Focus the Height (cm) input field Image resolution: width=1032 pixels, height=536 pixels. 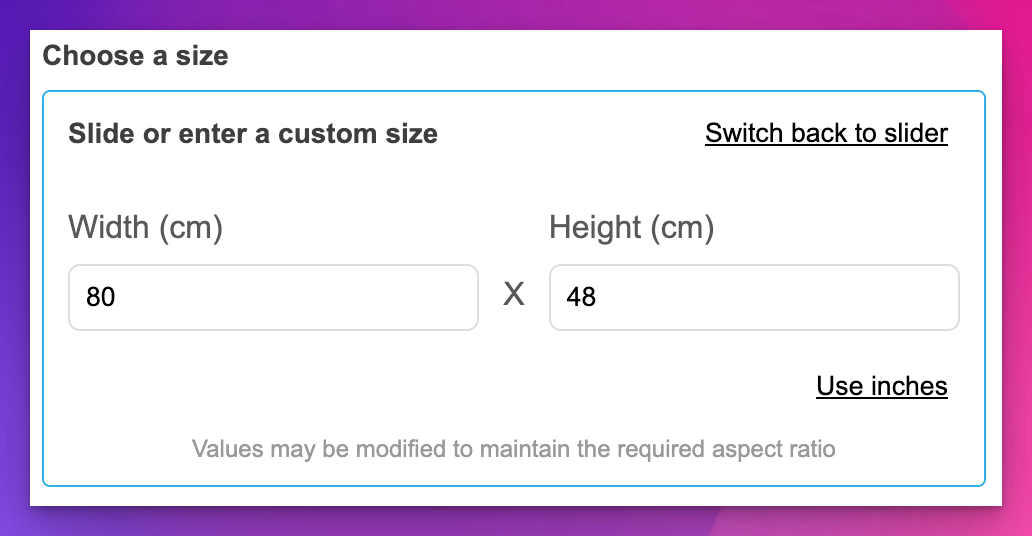click(753, 297)
